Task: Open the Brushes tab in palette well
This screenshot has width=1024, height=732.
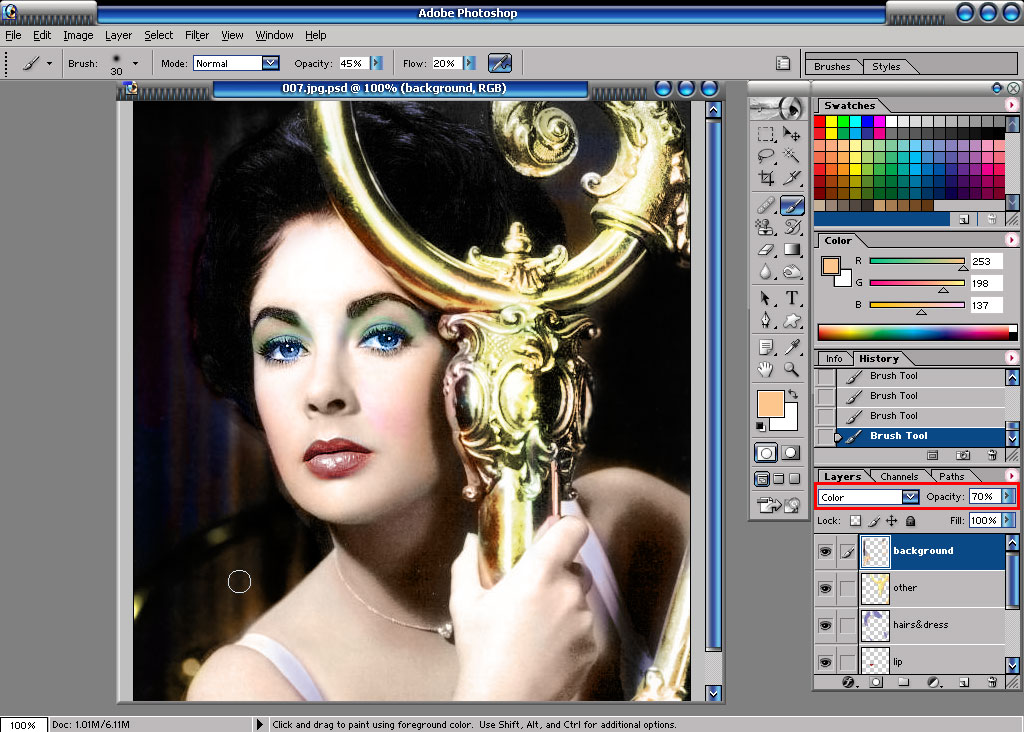Action: tap(832, 67)
